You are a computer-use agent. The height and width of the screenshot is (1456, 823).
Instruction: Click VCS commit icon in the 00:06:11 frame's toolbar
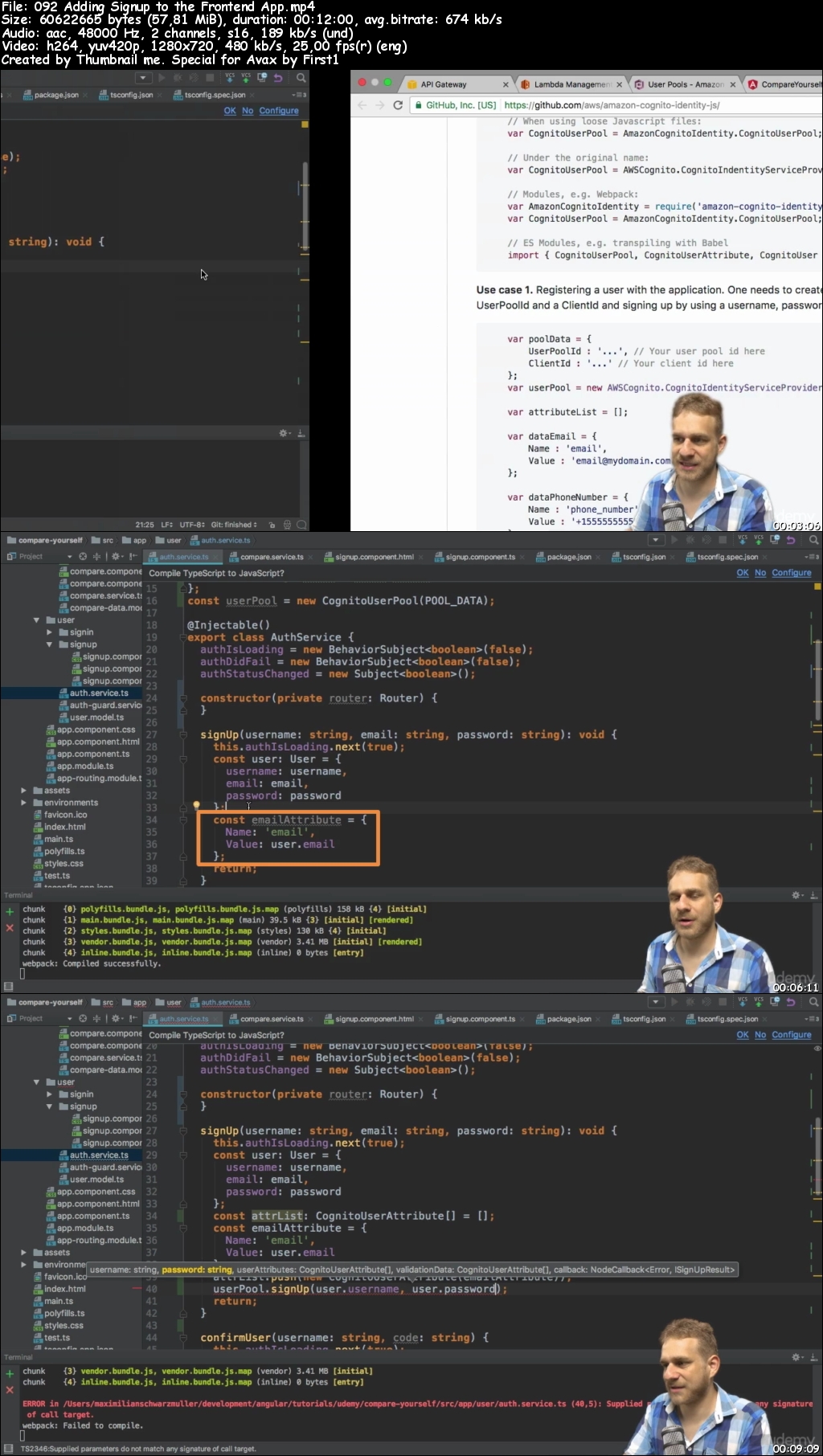758,540
